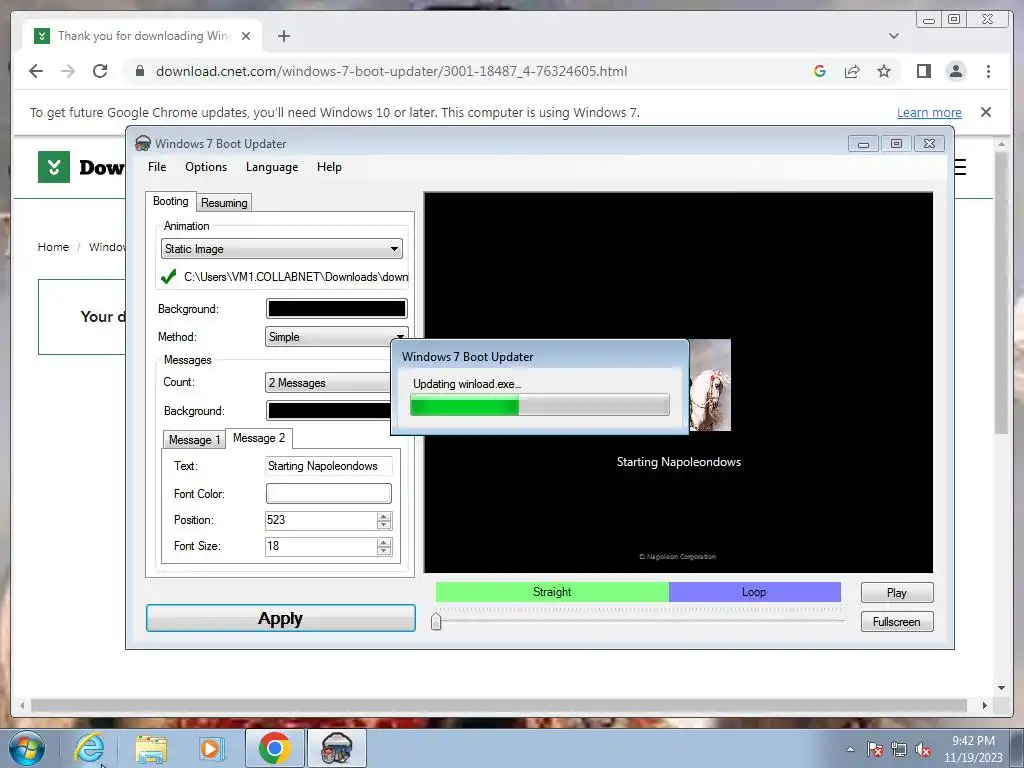Click the green Download.com logo icon
1024x768 pixels.
[x=54, y=167]
